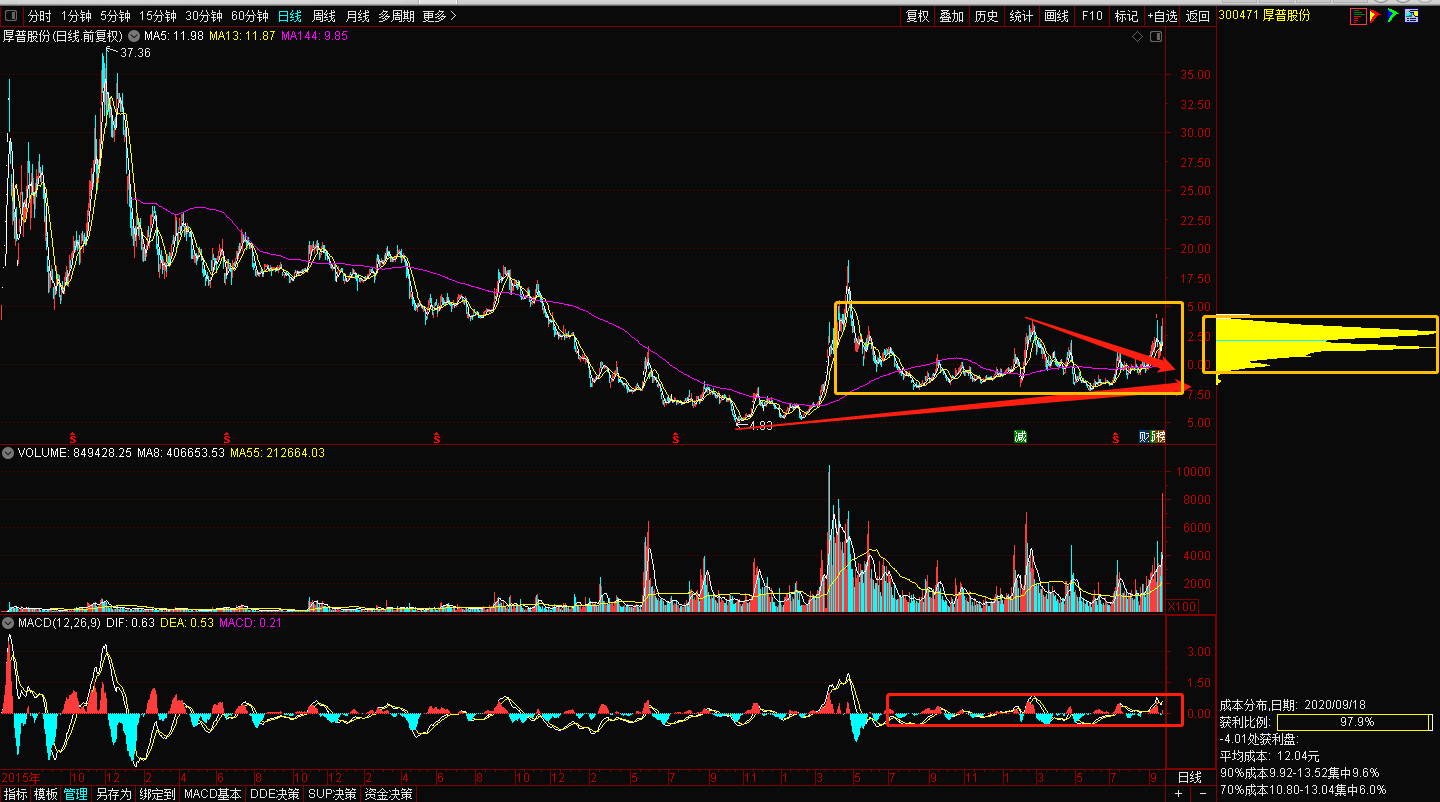Click the 标记 mark button
Image resolution: width=1440 pixels, height=802 pixels.
tap(1126, 16)
